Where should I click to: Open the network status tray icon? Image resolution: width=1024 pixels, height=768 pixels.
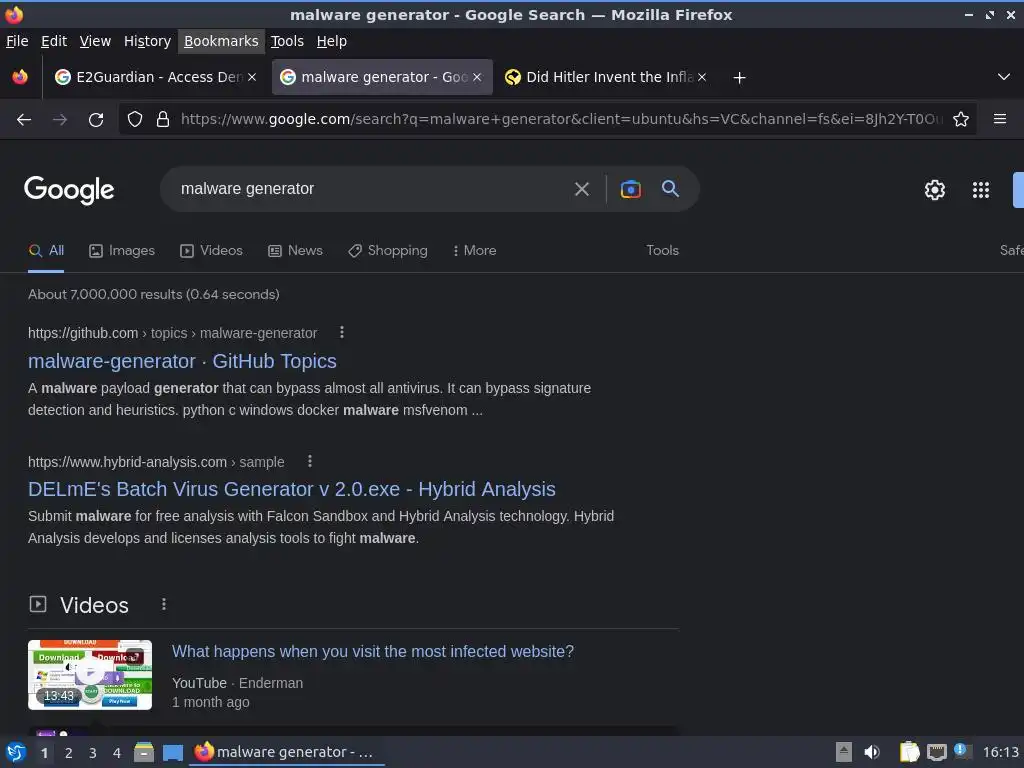[936, 752]
